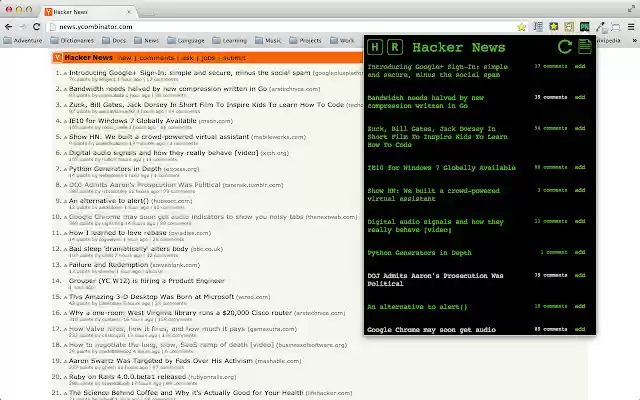This screenshot has height=400, width=640.
Task: Open comments for 'Google Chrome may soon' in popup
Action: (551, 329)
